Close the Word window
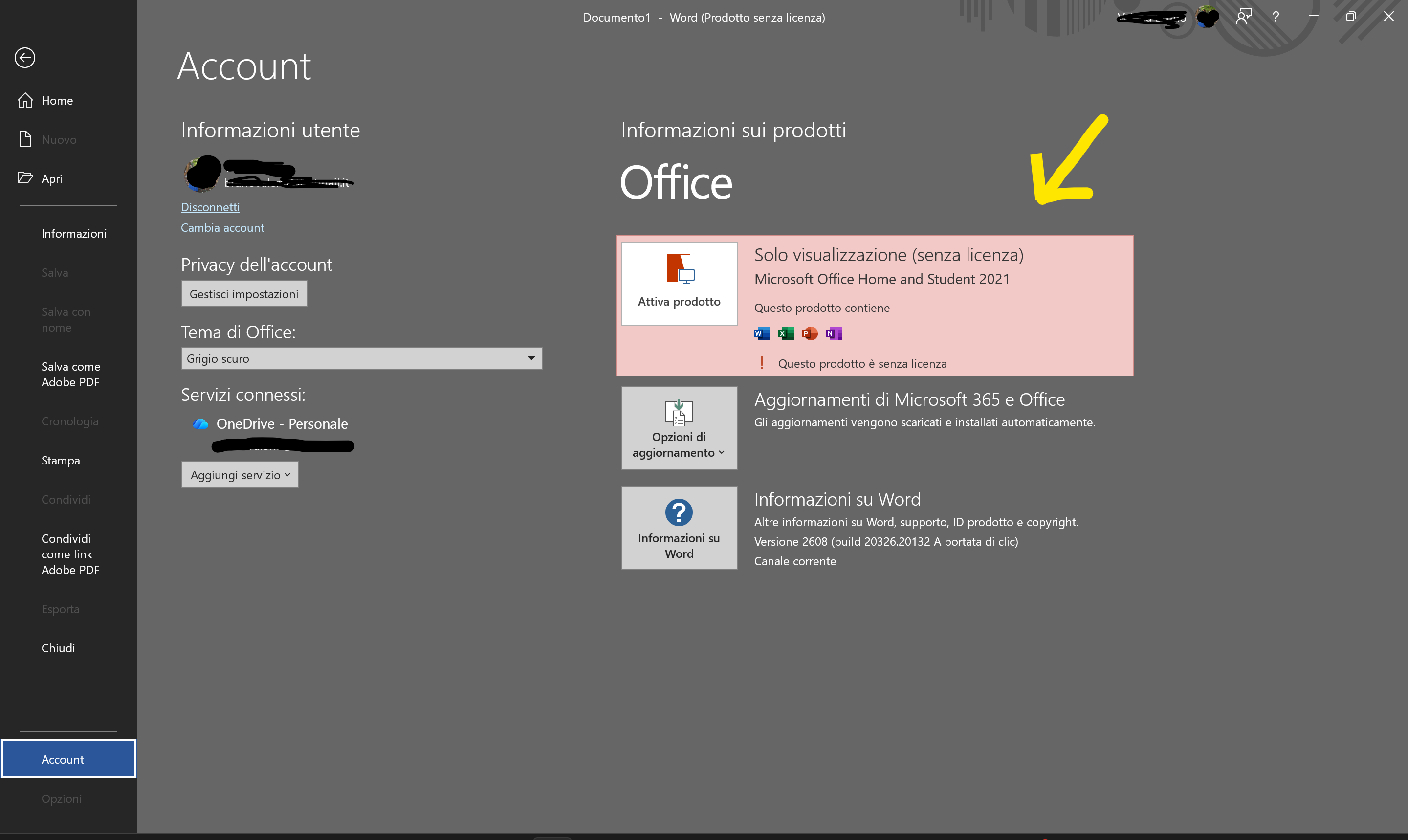The height and width of the screenshot is (840, 1408). [x=1388, y=17]
